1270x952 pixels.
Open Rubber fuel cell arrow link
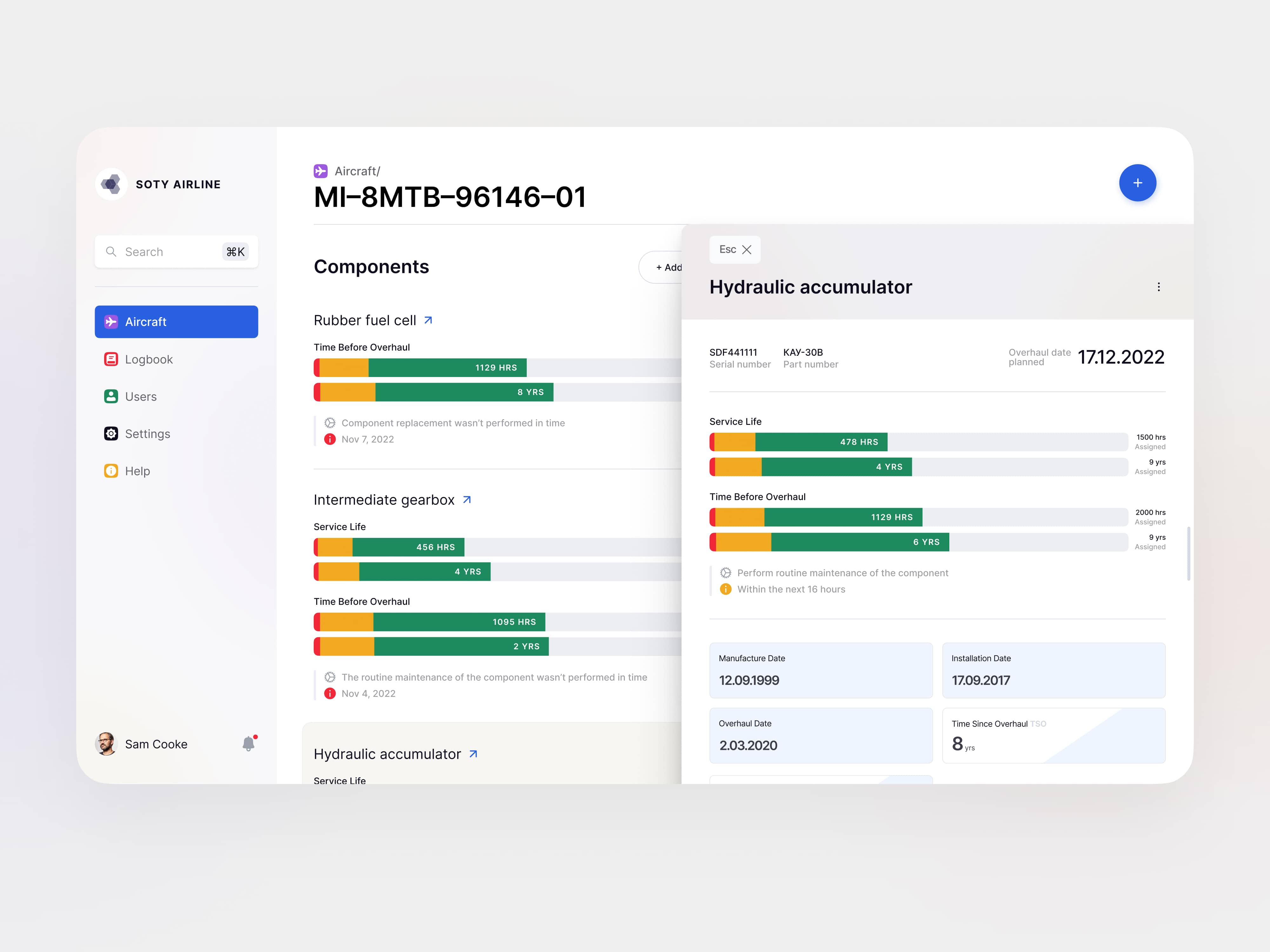[x=428, y=320]
